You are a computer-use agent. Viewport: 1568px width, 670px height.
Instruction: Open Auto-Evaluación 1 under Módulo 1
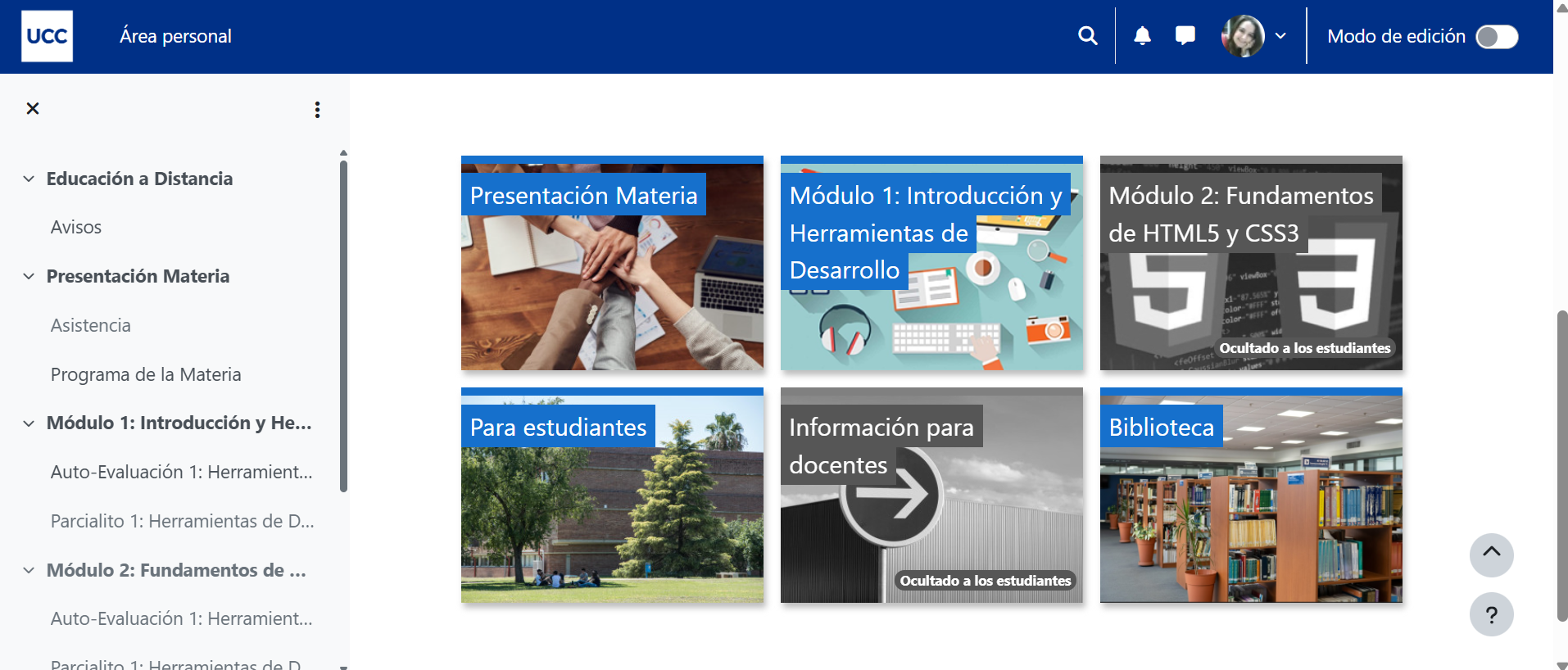pos(181,472)
